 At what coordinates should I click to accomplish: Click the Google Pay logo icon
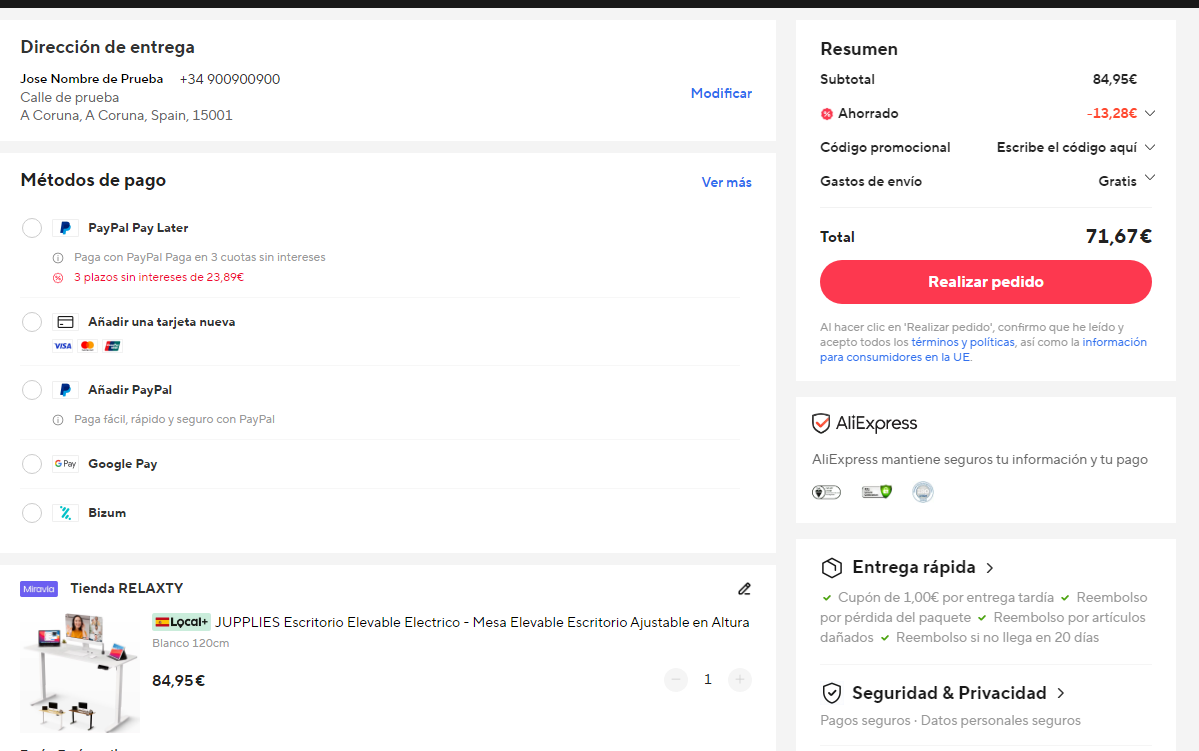[66, 464]
